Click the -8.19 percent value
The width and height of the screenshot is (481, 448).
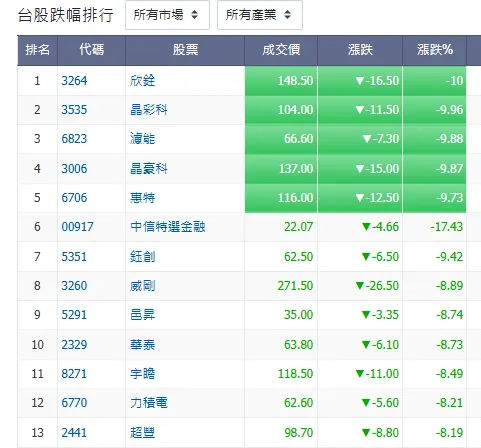(450, 433)
